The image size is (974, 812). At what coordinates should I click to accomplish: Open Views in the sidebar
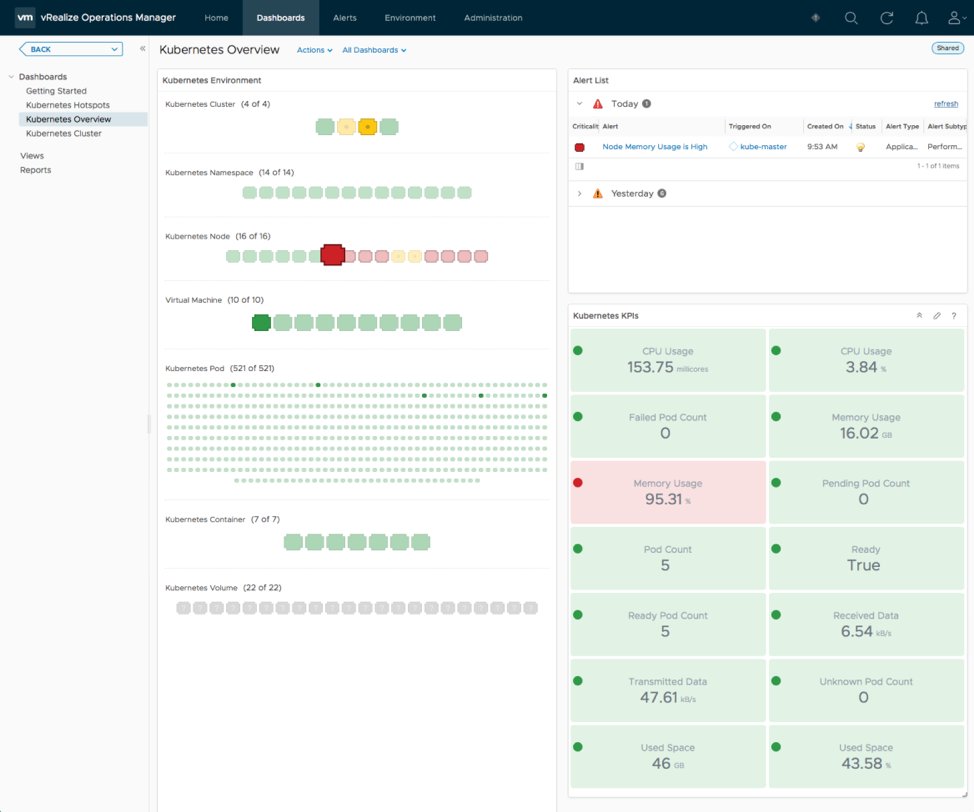[32, 156]
